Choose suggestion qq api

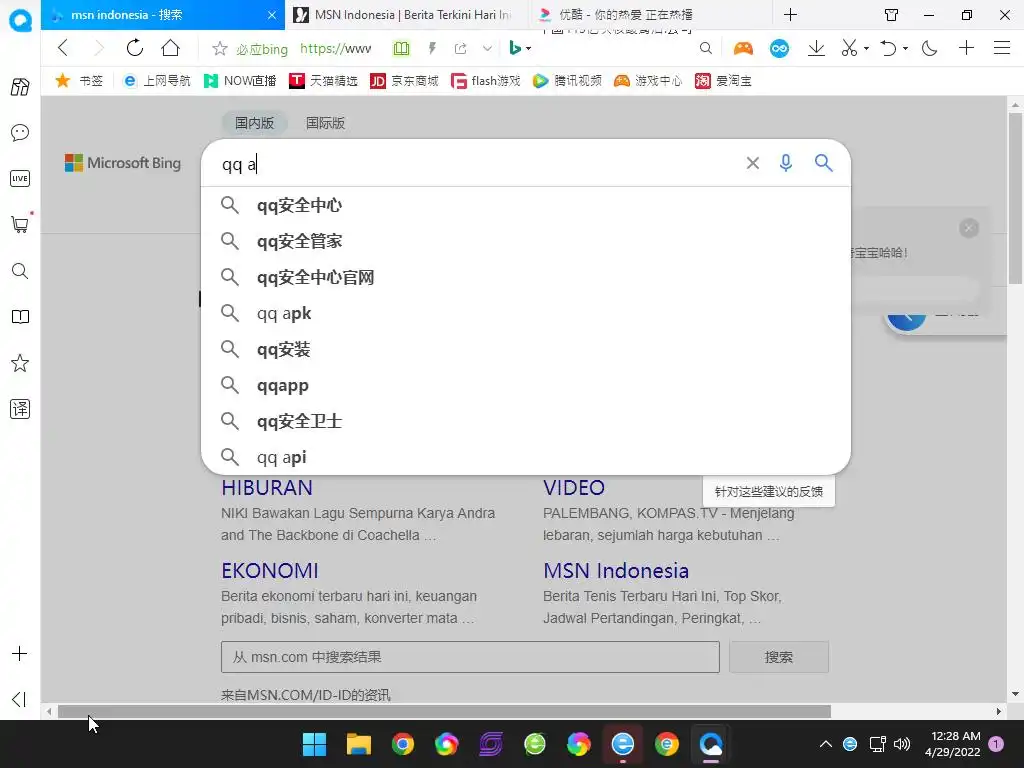[x=526, y=457]
